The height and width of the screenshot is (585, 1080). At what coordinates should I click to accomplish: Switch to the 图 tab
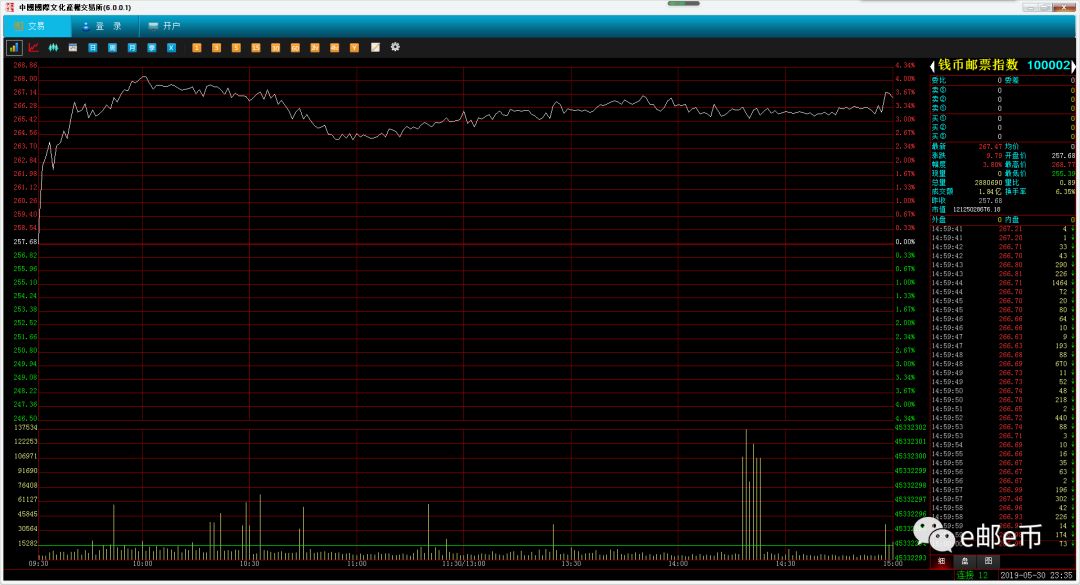tap(988, 561)
